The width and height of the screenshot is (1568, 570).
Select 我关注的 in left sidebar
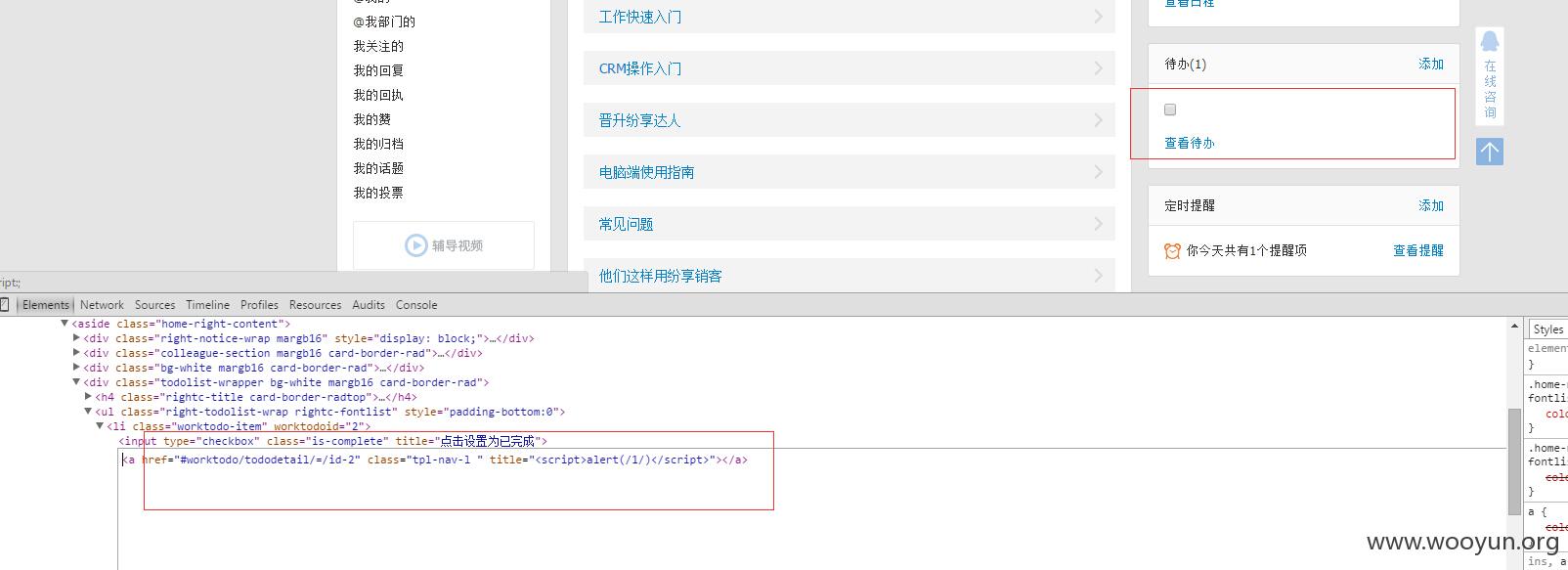378,46
